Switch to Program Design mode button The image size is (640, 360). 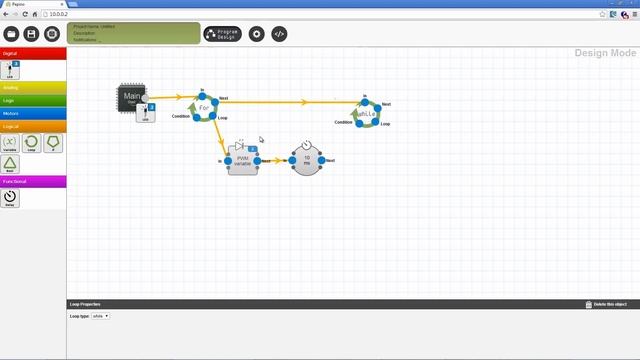point(222,34)
